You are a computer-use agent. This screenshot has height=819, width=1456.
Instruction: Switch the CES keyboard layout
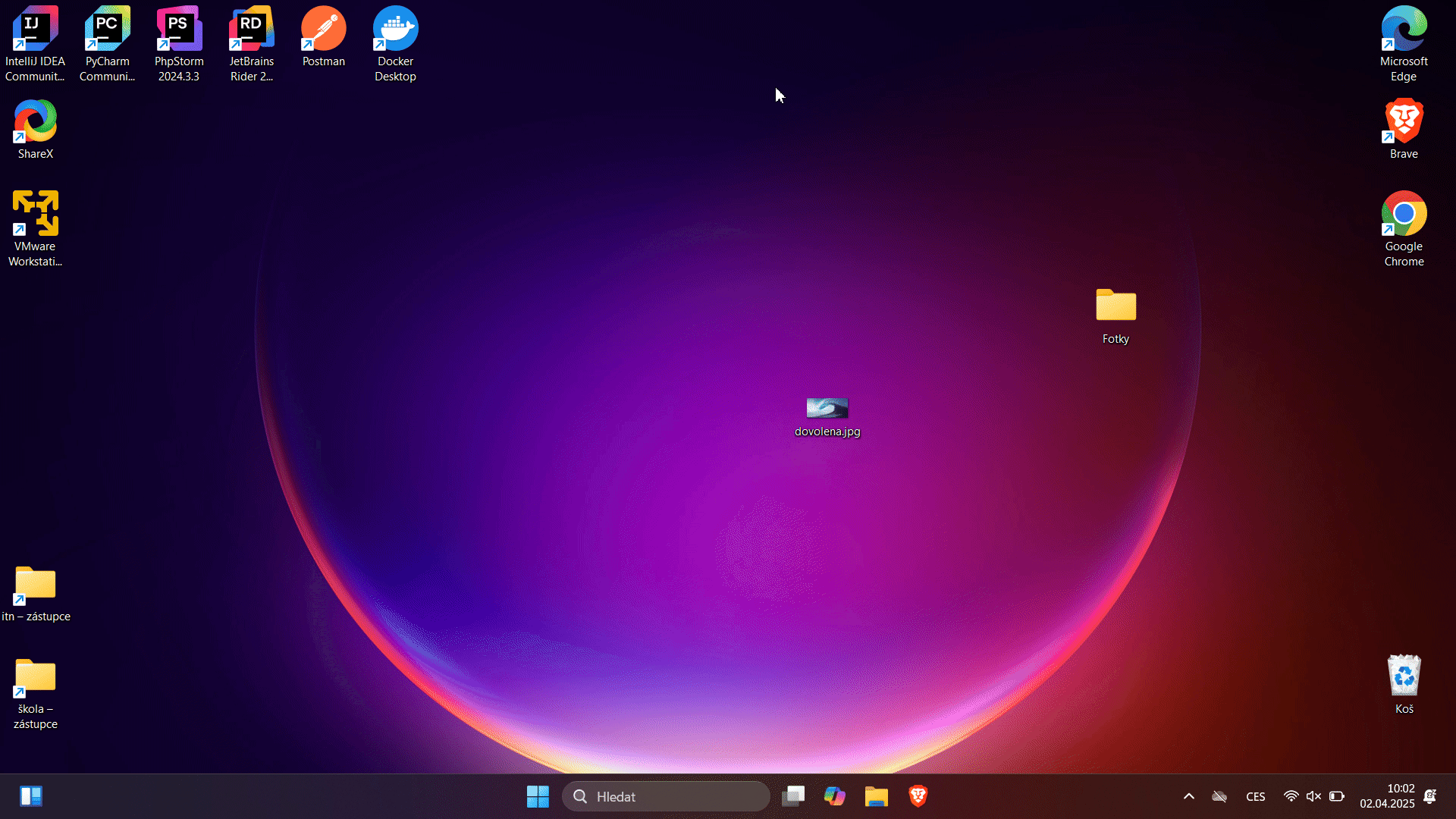pos(1256,796)
